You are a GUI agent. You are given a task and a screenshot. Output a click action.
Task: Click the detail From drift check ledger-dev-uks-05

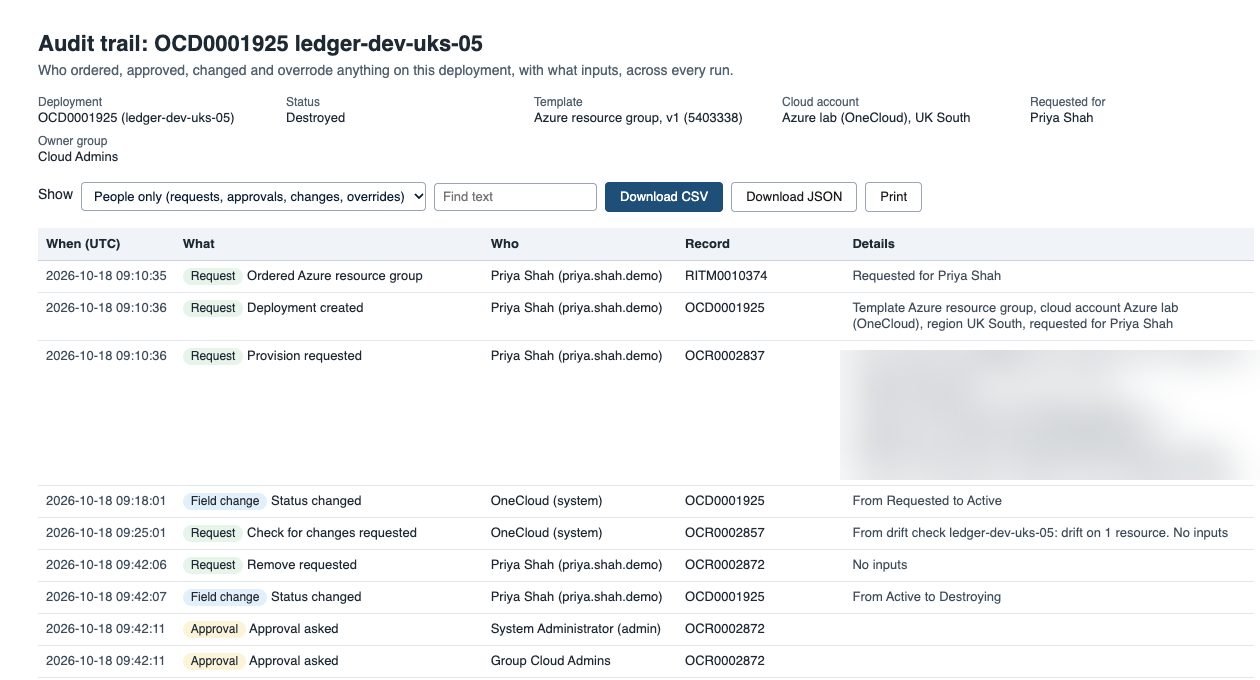tap(1040, 533)
